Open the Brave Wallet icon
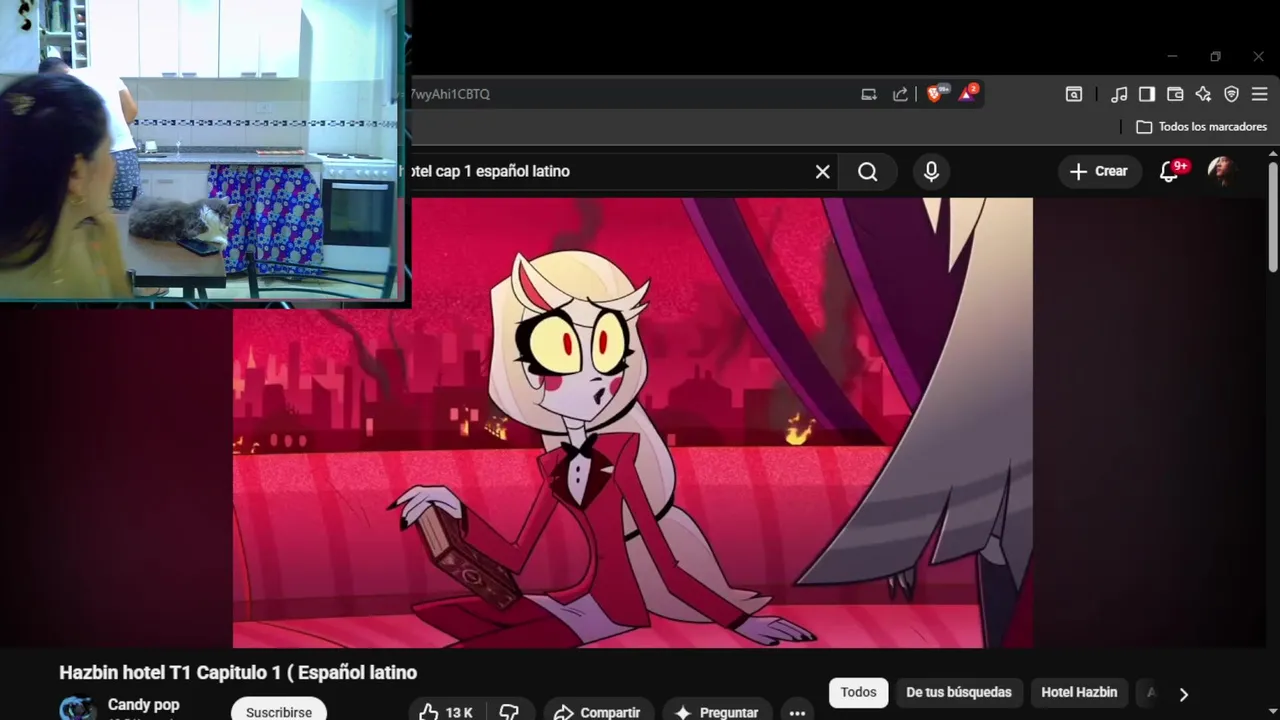1280x720 pixels. [x=1175, y=94]
